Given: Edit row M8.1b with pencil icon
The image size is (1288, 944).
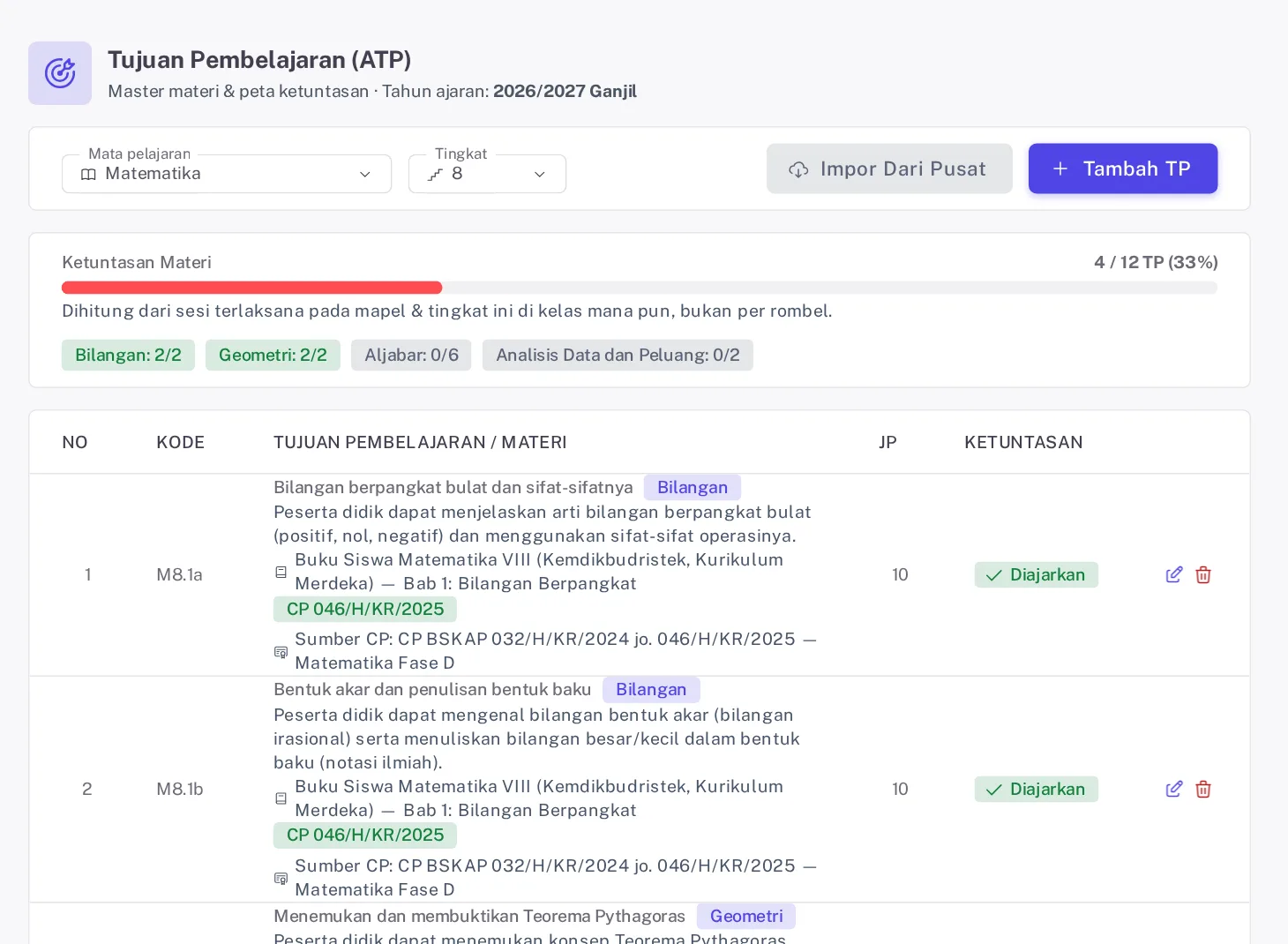Looking at the screenshot, I should click(x=1174, y=789).
